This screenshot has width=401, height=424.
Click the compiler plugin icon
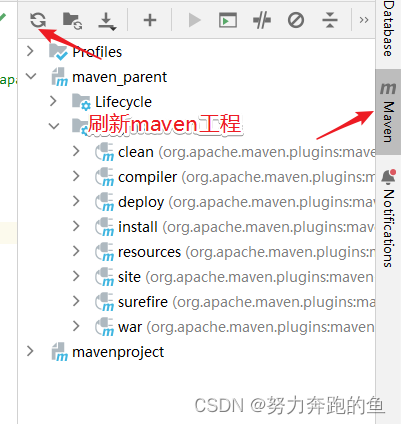[x=104, y=177]
